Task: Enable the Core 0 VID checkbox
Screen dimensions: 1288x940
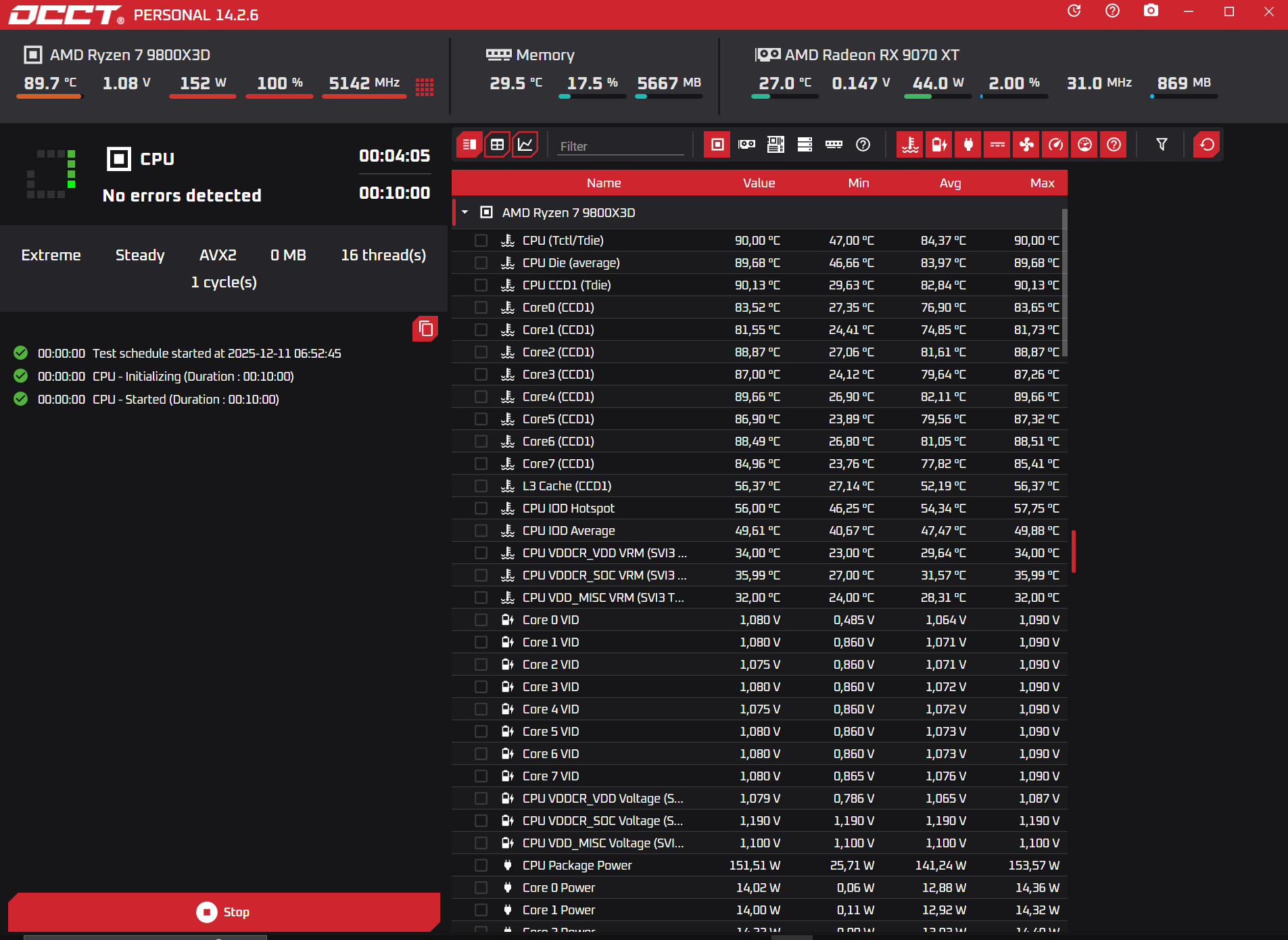Action: tap(481, 620)
